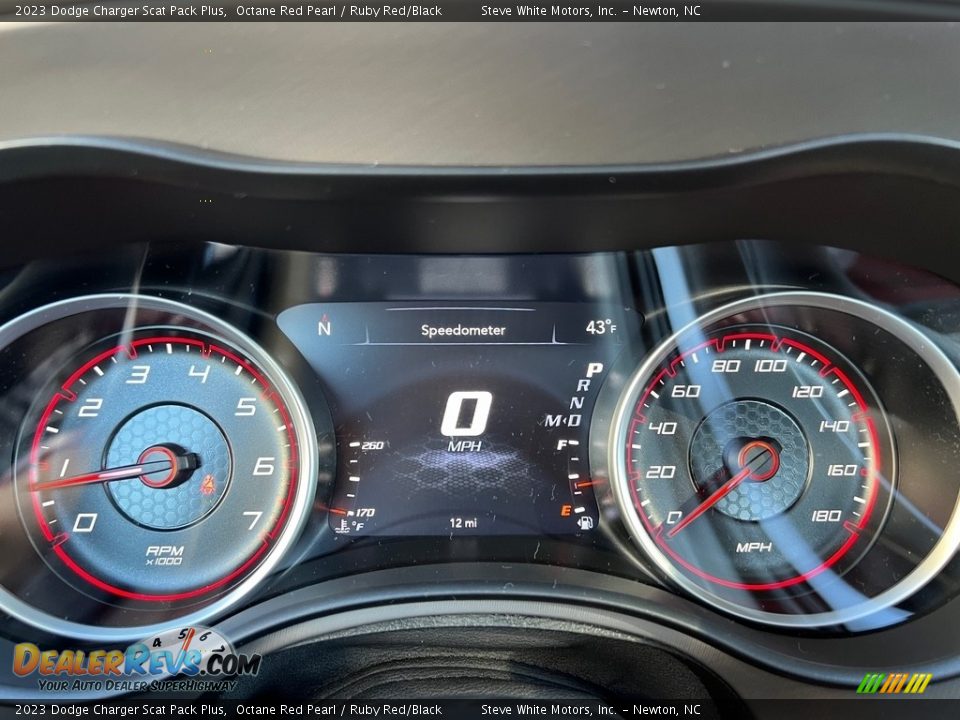This screenshot has height=720, width=960.
Task: Tap the red warning light in the tachometer
Action: (209, 485)
